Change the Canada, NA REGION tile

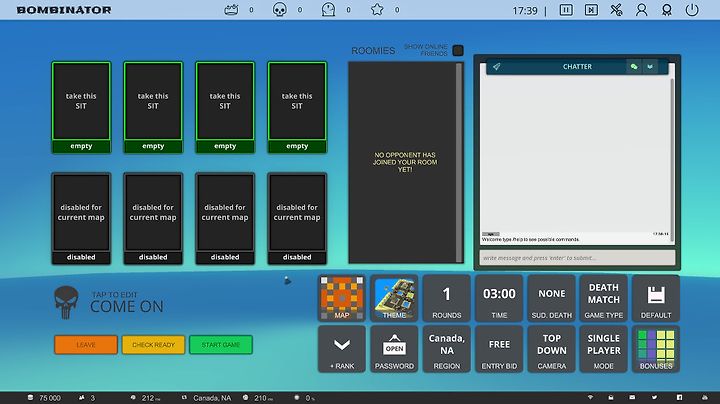tap(446, 349)
